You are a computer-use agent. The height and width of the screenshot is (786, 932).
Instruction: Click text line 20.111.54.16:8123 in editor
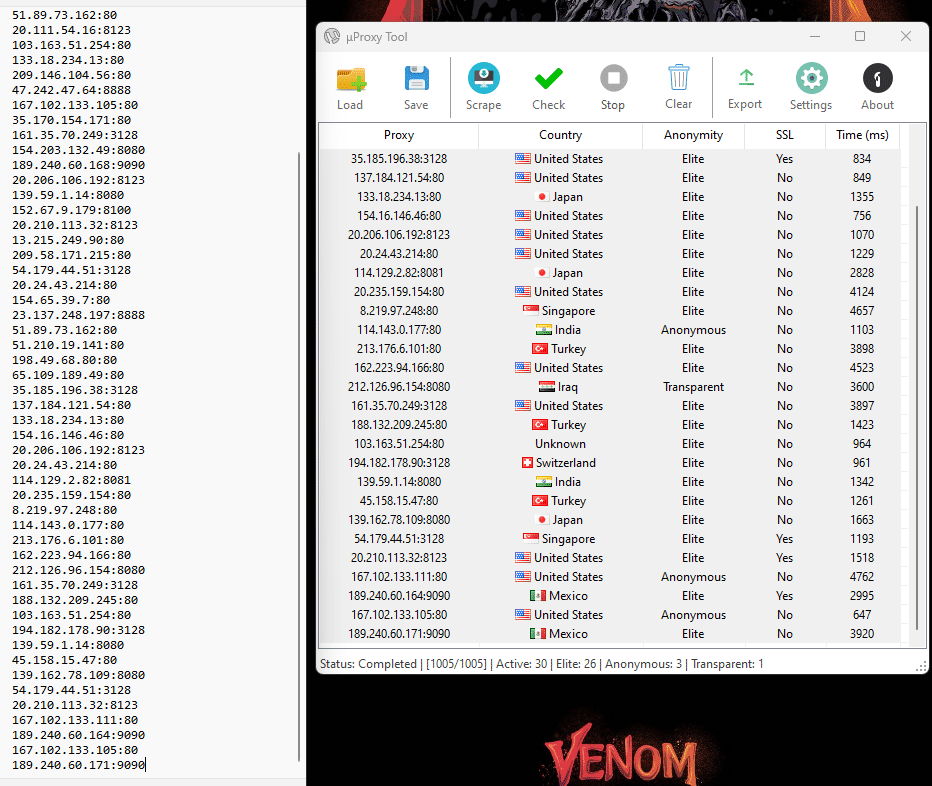pos(71,30)
